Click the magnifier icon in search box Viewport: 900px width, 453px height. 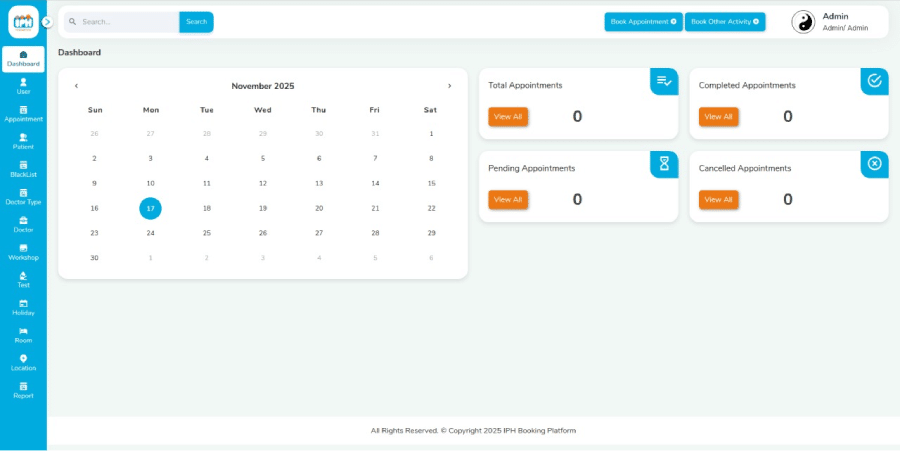tap(73, 22)
